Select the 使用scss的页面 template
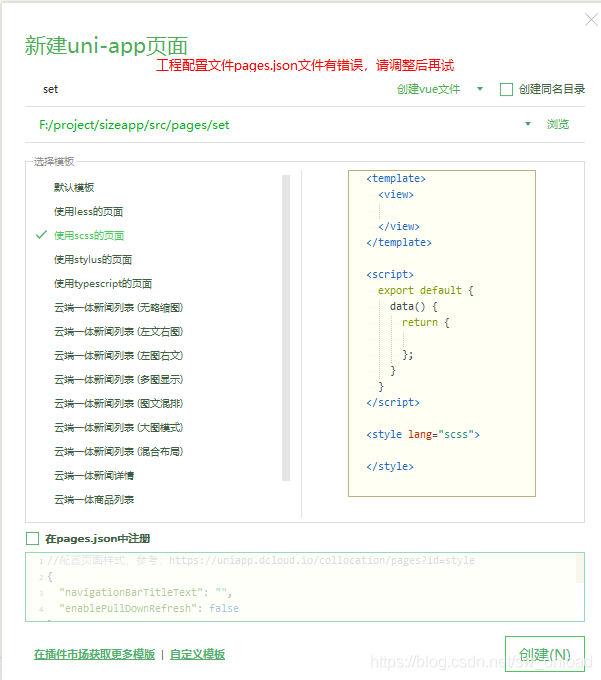 point(89,235)
